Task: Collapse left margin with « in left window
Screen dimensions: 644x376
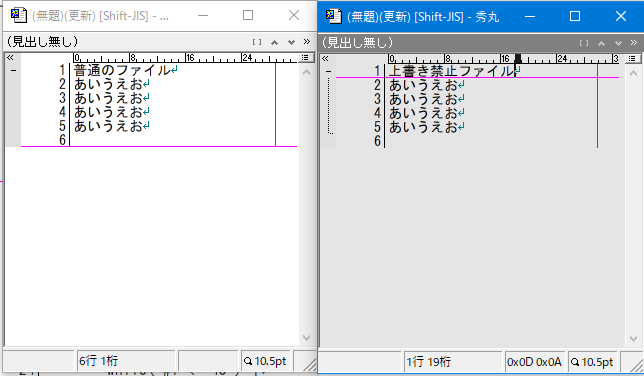Action: 10,58
